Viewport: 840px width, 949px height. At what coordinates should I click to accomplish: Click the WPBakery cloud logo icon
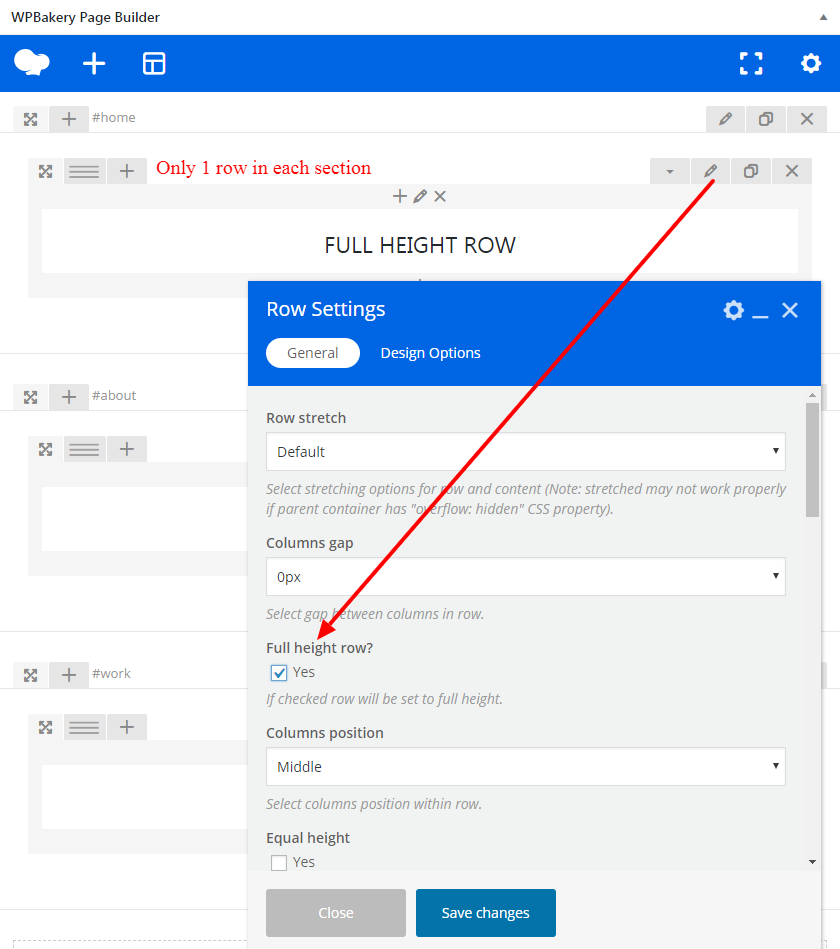tap(32, 63)
